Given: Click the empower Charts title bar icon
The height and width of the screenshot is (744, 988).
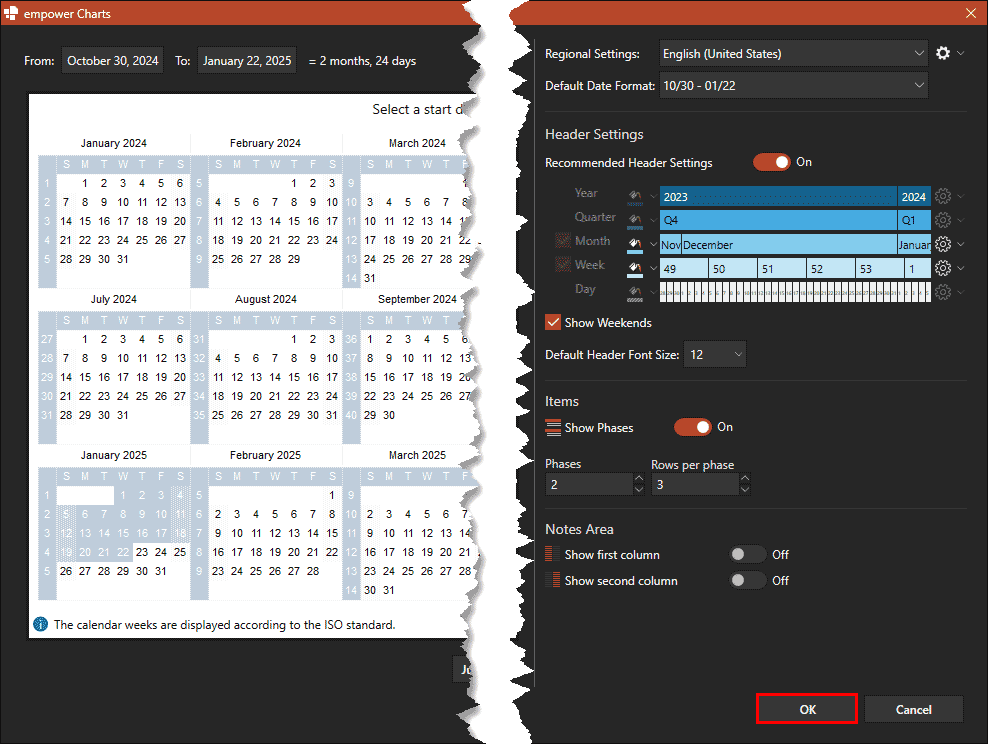Looking at the screenshot, I should tap(12, 13).
